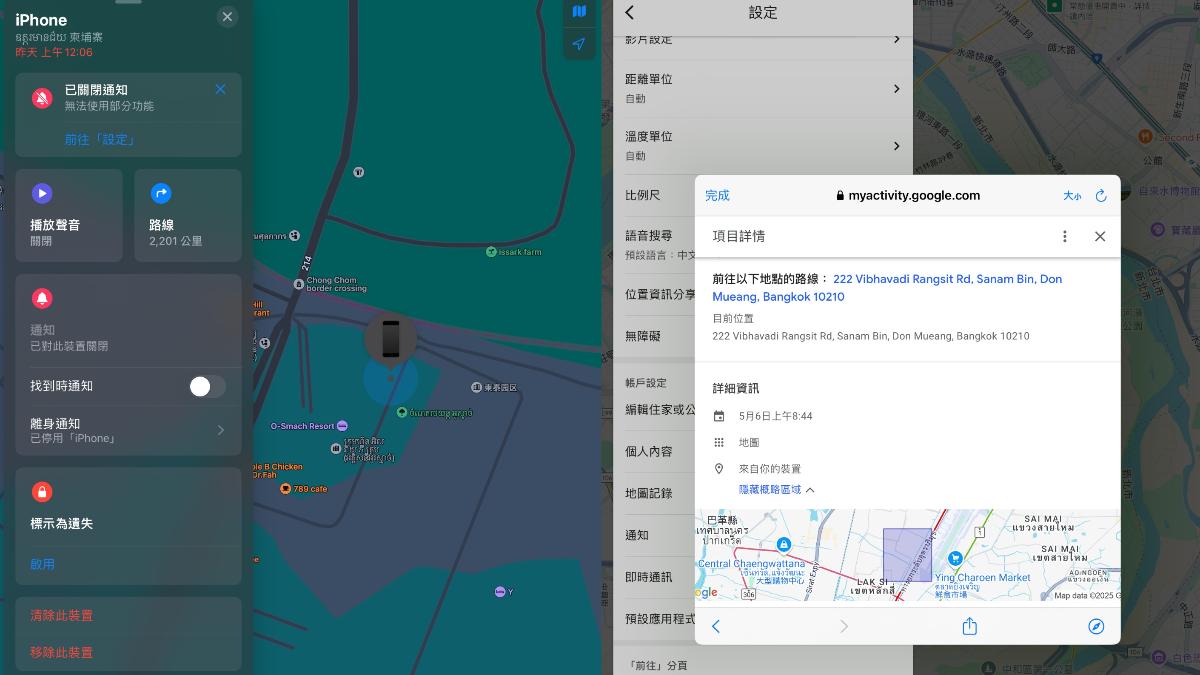Open the map mode icon in Find My

(x=579, y=12)
